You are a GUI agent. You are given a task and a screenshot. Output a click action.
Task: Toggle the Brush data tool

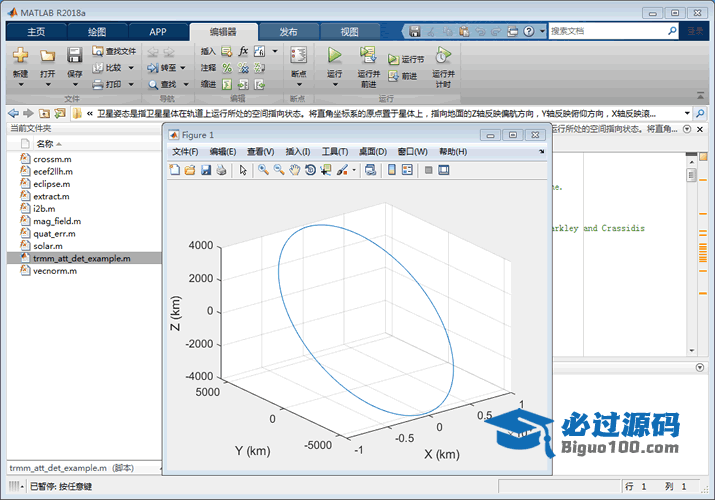(x=342, y=170)
